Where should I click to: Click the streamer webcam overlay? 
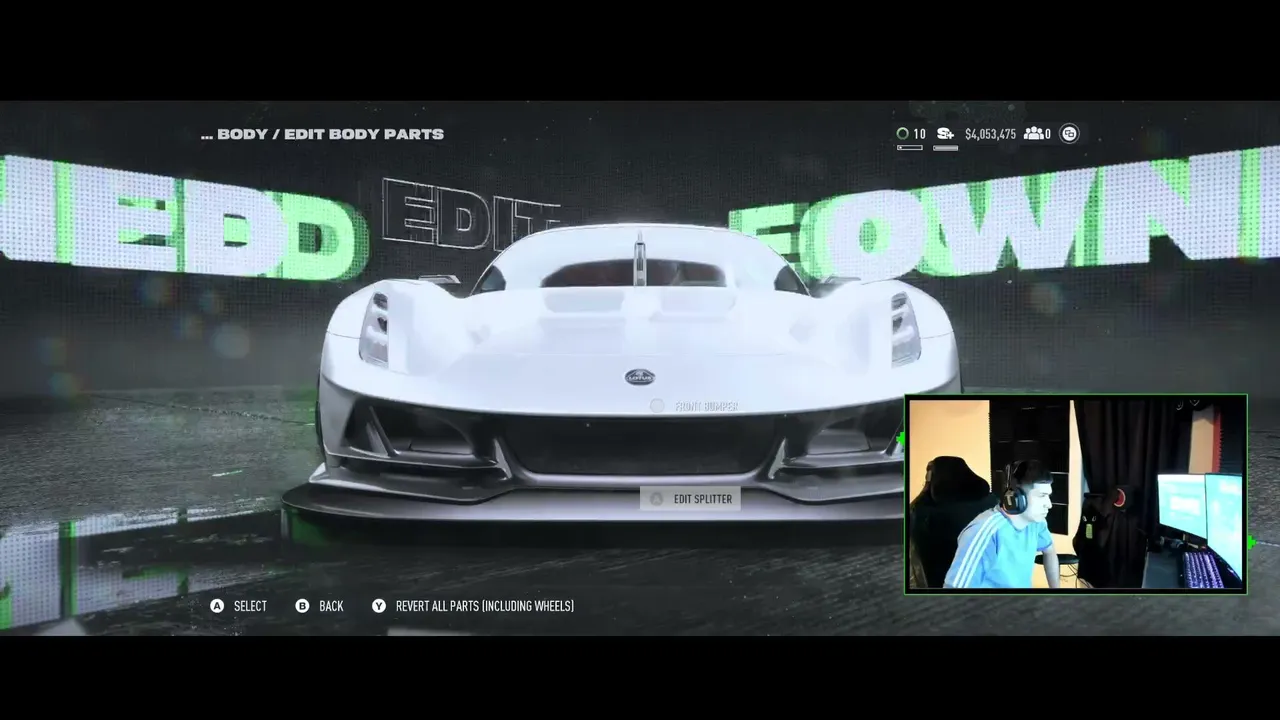point(1076,494)
